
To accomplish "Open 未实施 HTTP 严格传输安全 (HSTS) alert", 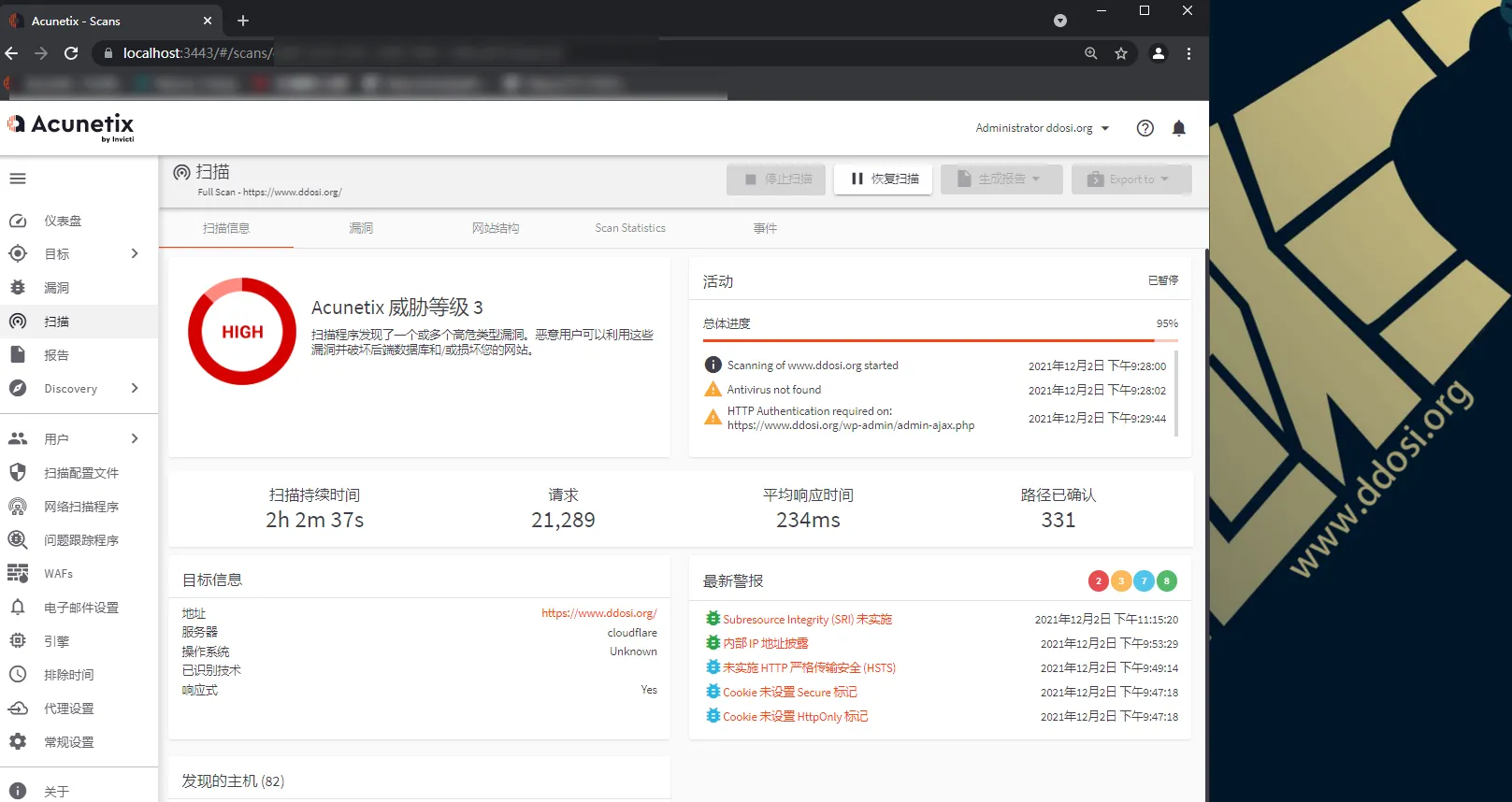I will (x=809, y=667).
